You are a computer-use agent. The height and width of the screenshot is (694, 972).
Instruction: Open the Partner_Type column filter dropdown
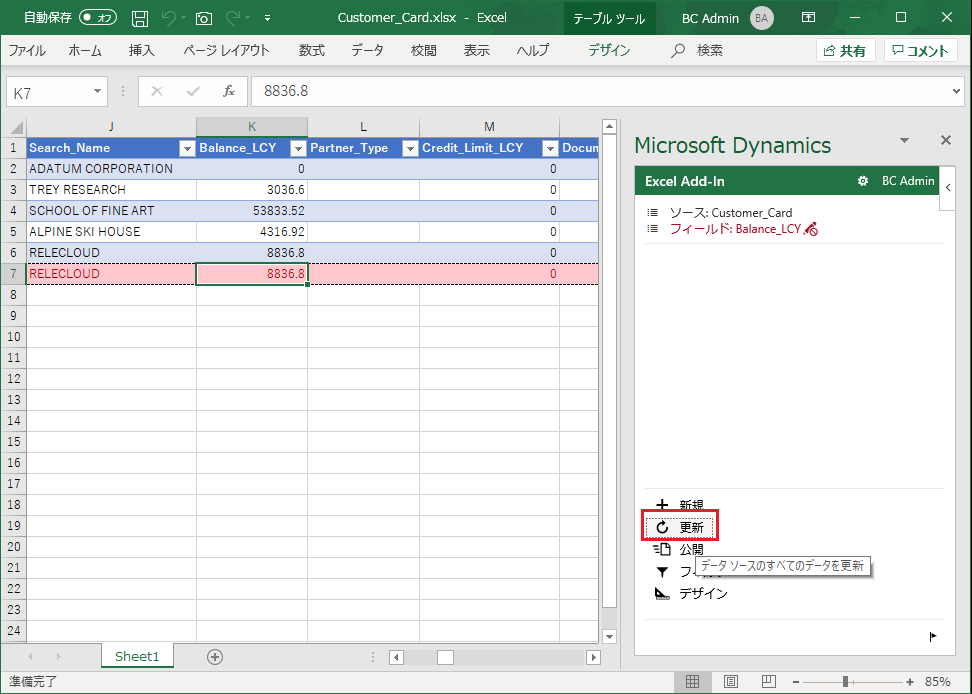410,148
